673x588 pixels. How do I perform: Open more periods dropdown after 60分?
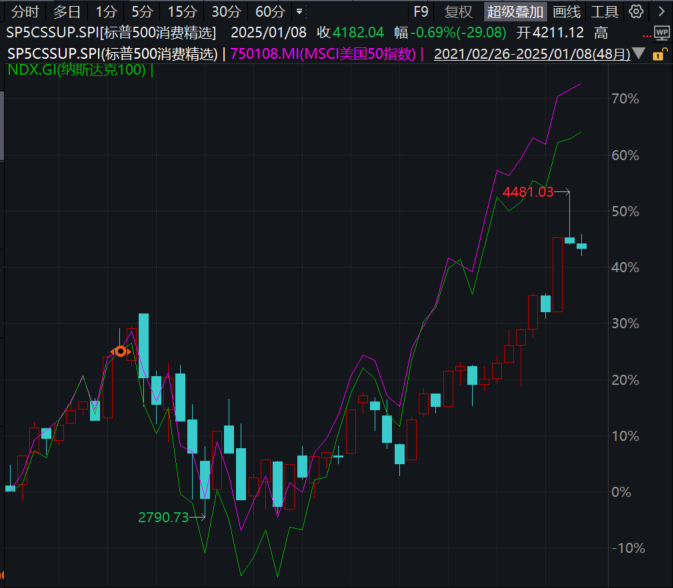[299, 12]
